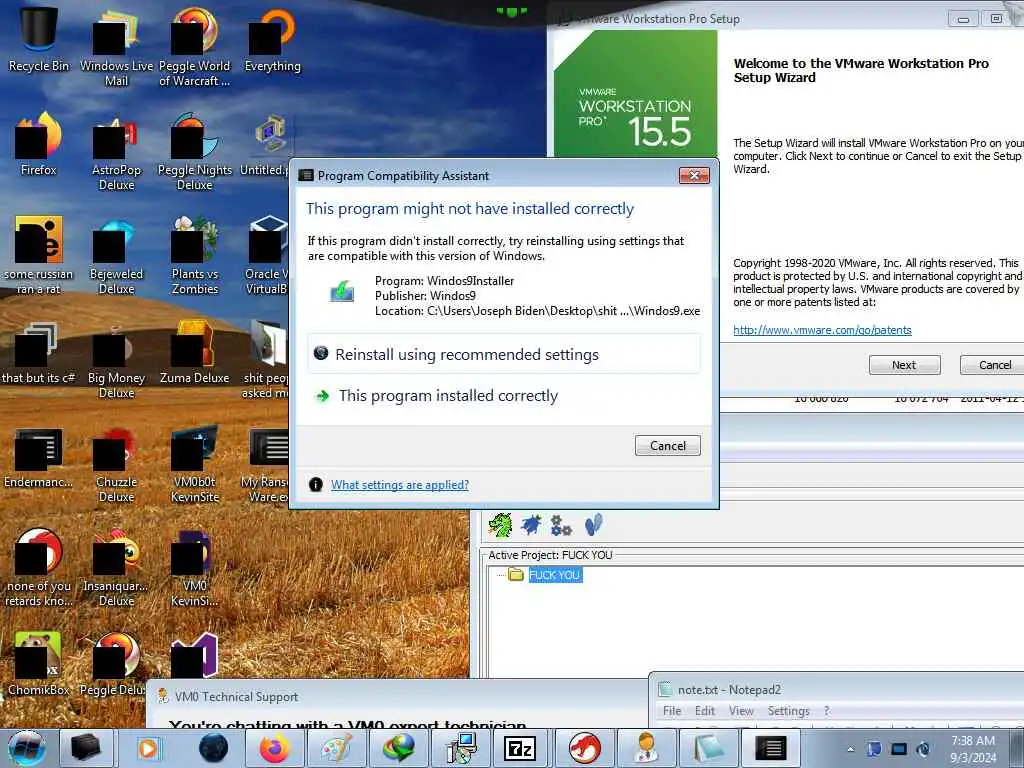
Task: Show hidden system tray icons arrow
Action: coord(850,749)
